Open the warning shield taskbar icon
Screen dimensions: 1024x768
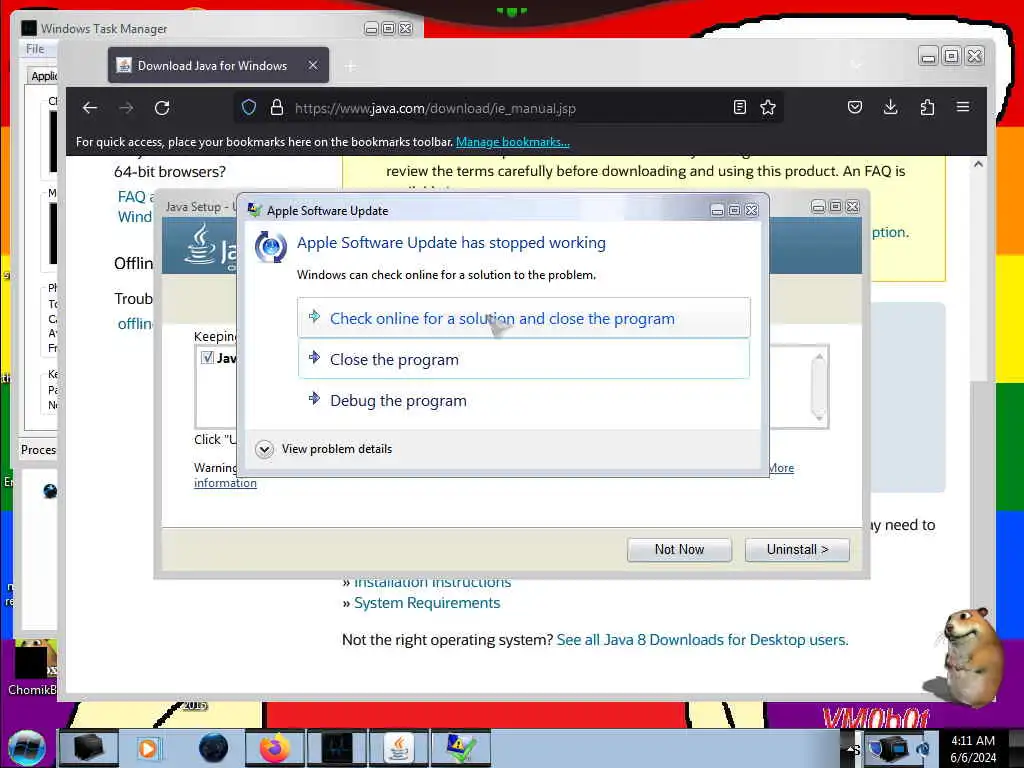tap(460, 748)
